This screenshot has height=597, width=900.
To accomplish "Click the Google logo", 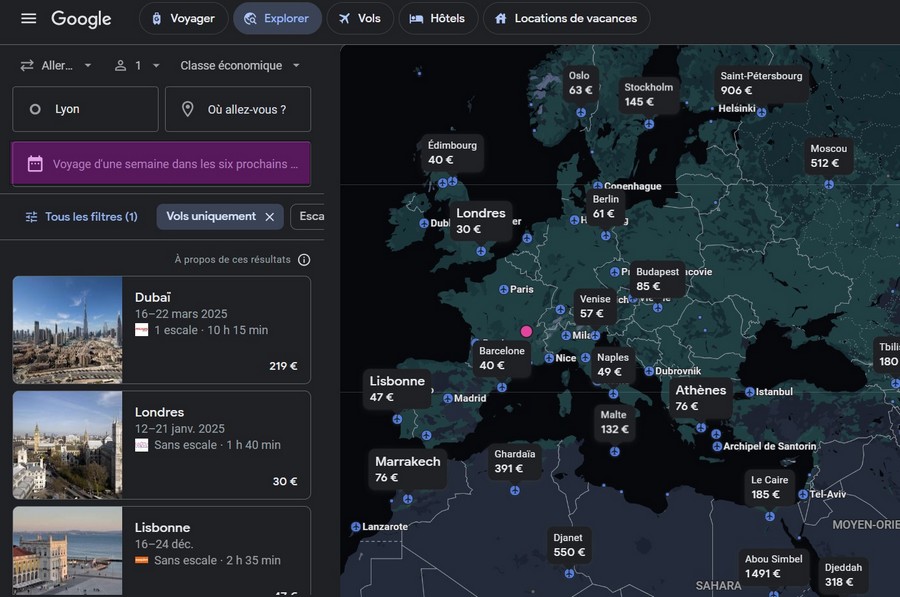I will click(x=81, y=19).
